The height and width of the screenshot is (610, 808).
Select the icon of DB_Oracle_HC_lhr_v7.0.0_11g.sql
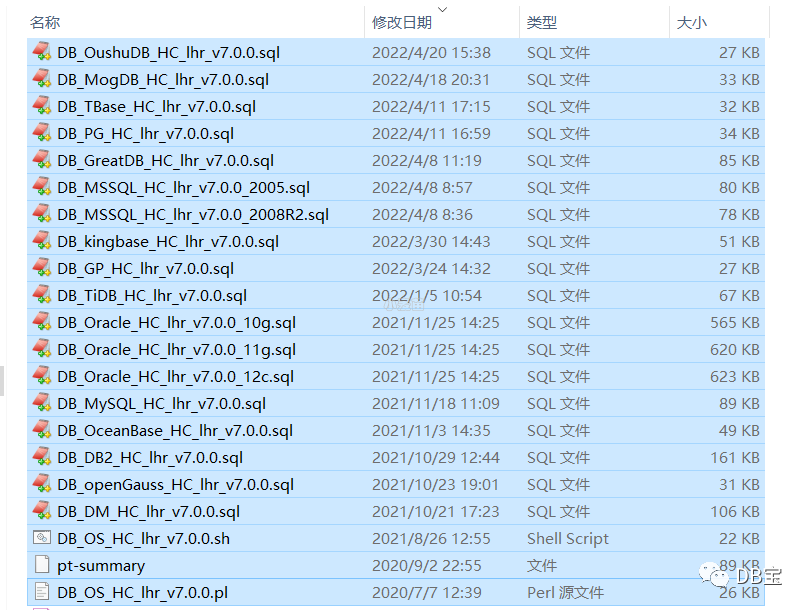[42, 349]
